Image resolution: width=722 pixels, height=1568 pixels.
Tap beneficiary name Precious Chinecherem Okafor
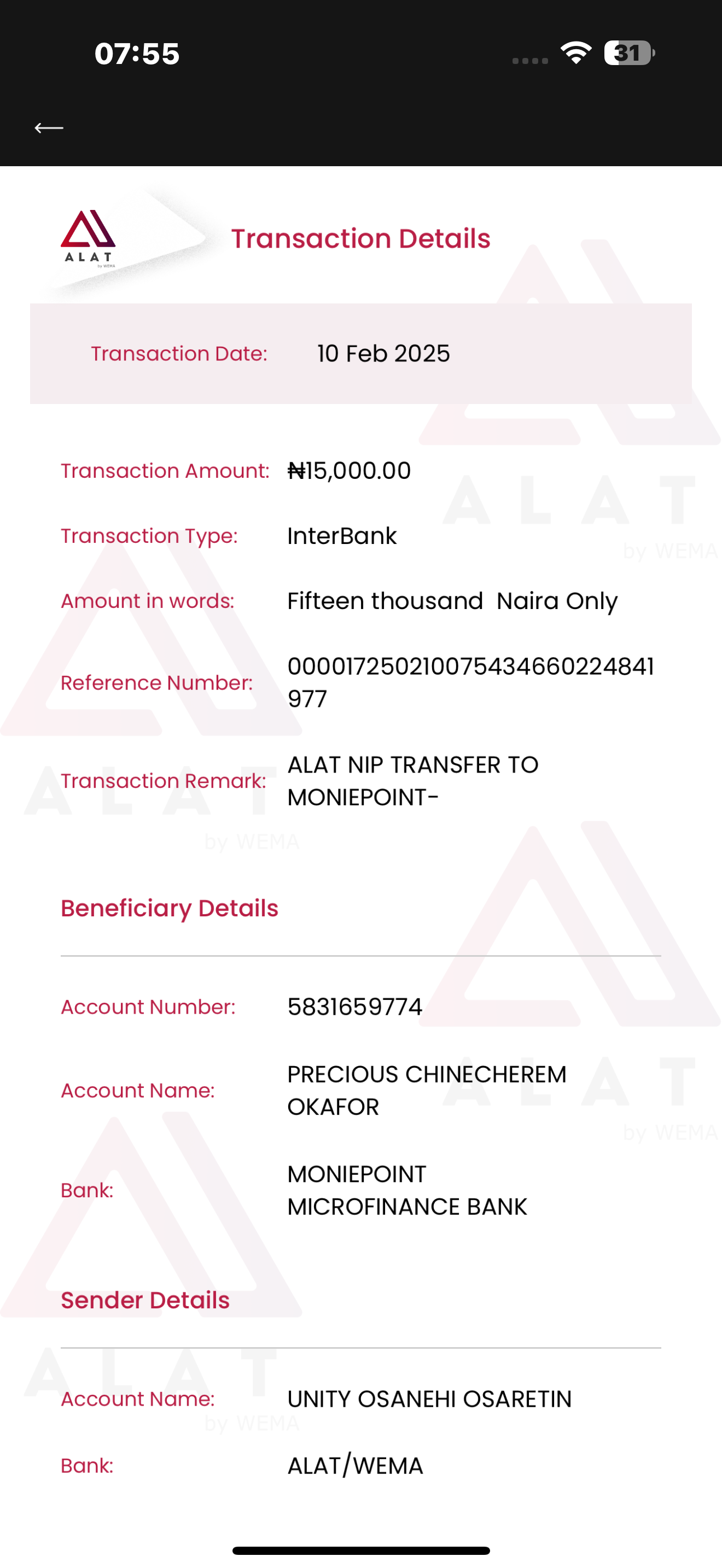pos(426,1090)
